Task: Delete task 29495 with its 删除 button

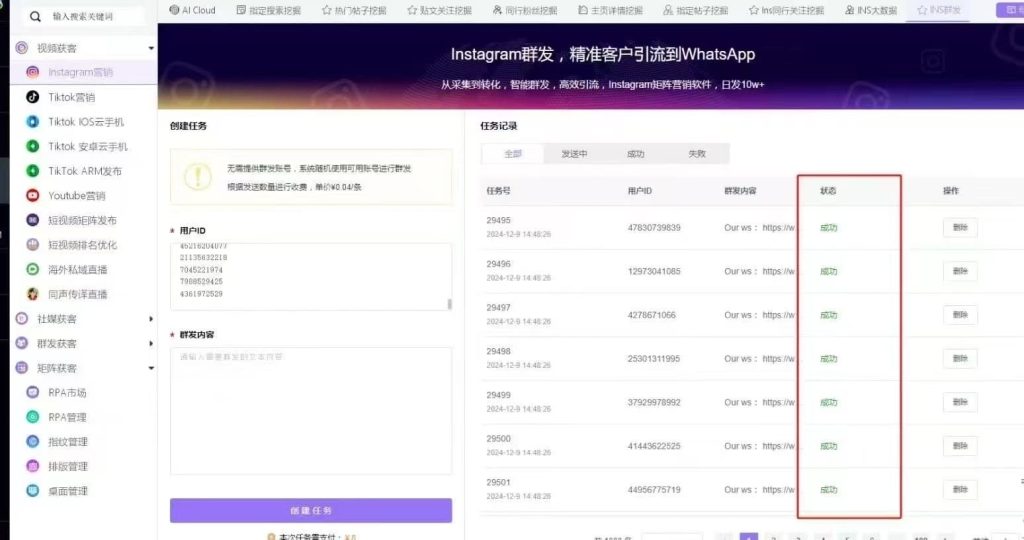Action: click(960, 227)
